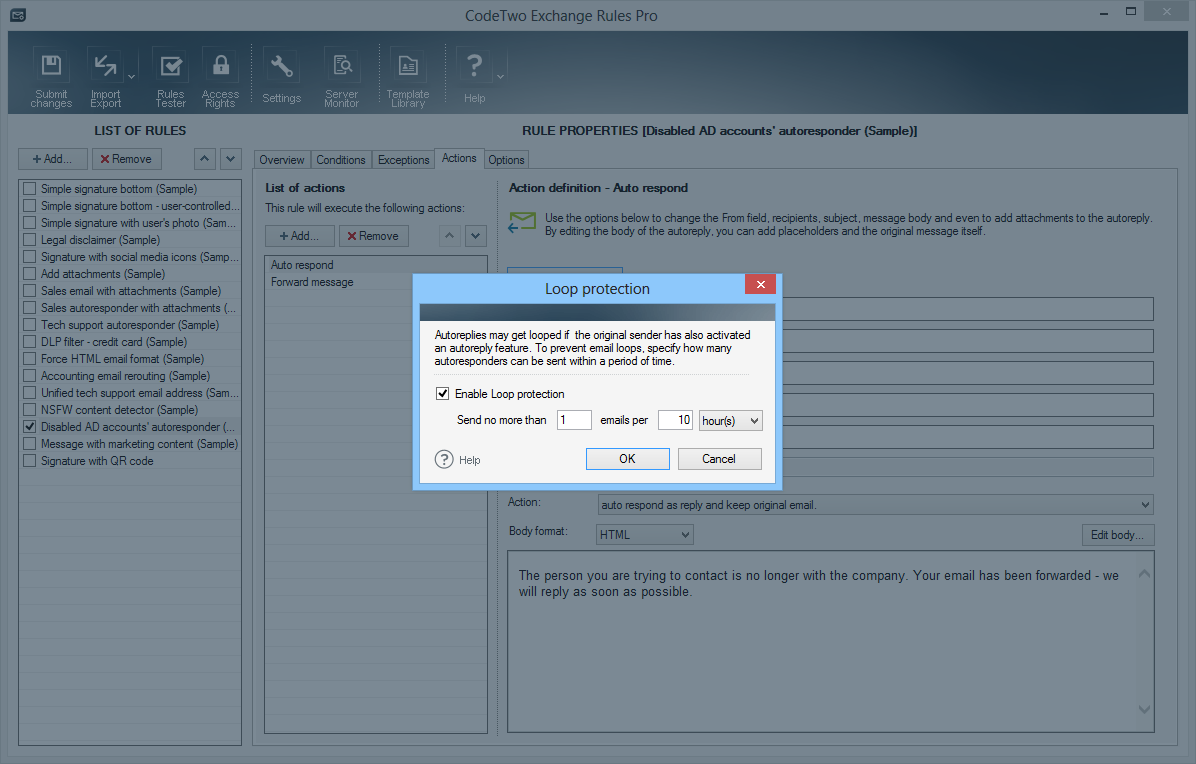This screenshot has height=764, width=1196.
Task: Expand the Body format HTML dropdown
Action: [644, 535]
